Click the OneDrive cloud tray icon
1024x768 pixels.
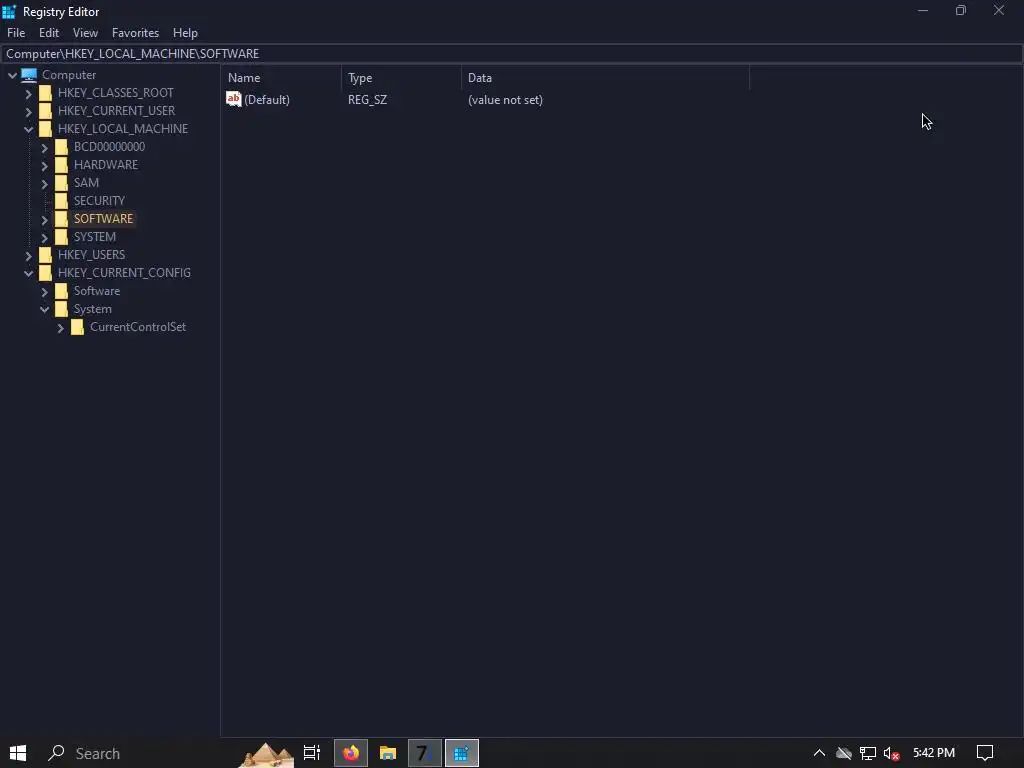[x=844, y=753]
